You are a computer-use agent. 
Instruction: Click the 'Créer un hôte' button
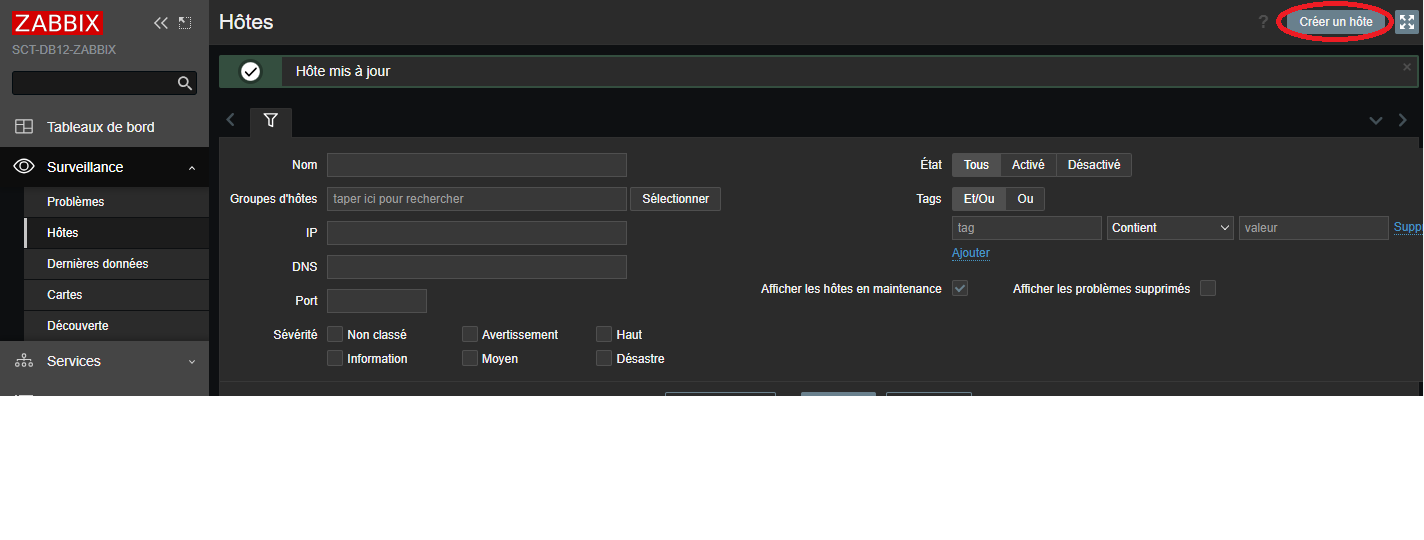[1335, 22]
